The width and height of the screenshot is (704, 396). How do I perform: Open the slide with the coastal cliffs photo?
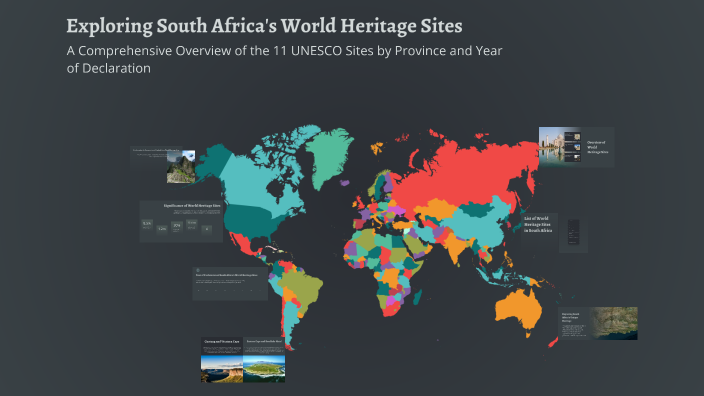coord(222,360)
